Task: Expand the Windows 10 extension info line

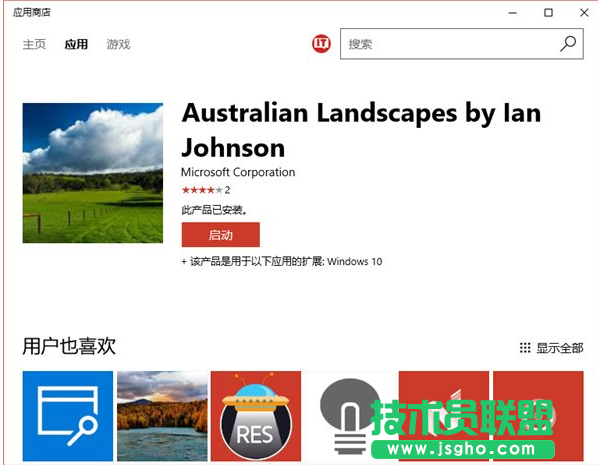Action: click(x=282, y=261)
